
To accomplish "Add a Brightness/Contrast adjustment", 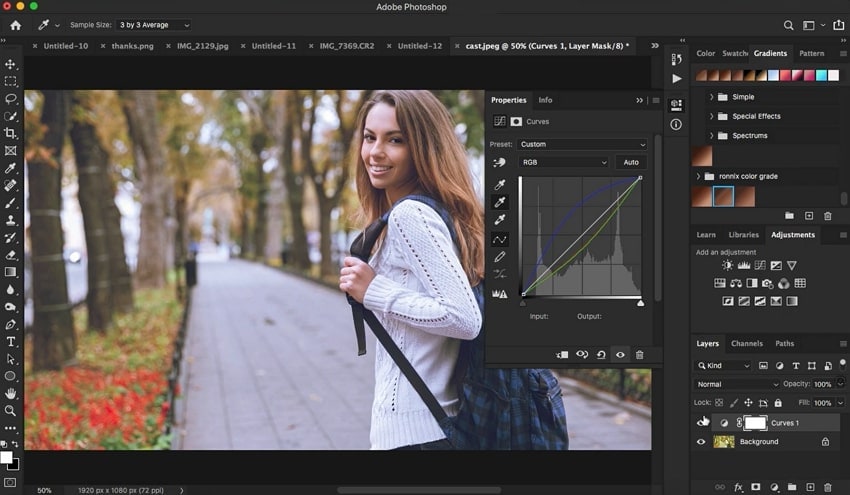I will pos(727,265).
